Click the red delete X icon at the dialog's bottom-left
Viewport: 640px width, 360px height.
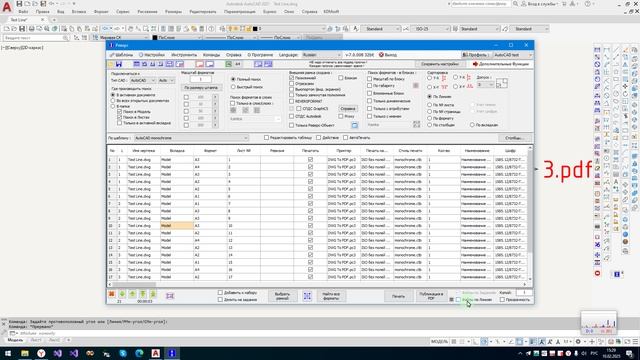tap(111, 294)
